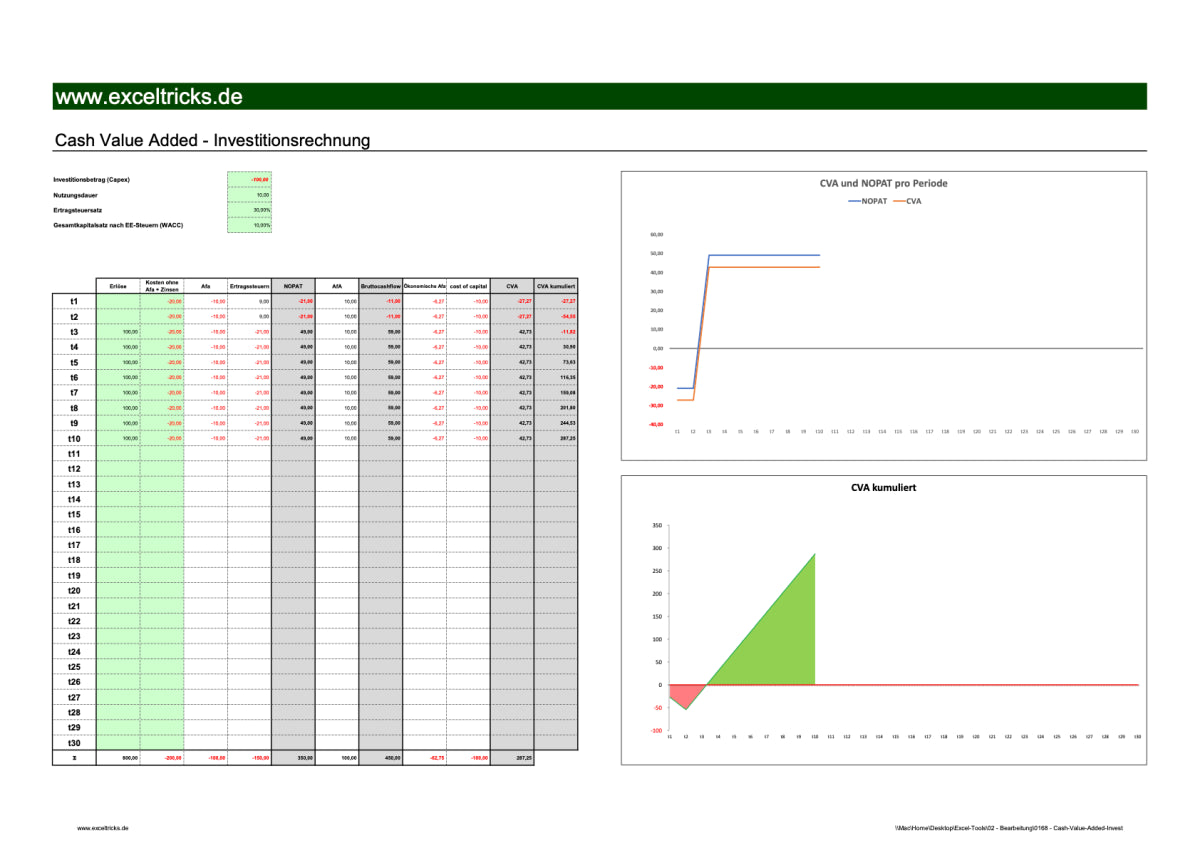Click the 'Investitionsbetrag (Capex)' label
The height and width of the screenshot is (848, 1200).
92,180
